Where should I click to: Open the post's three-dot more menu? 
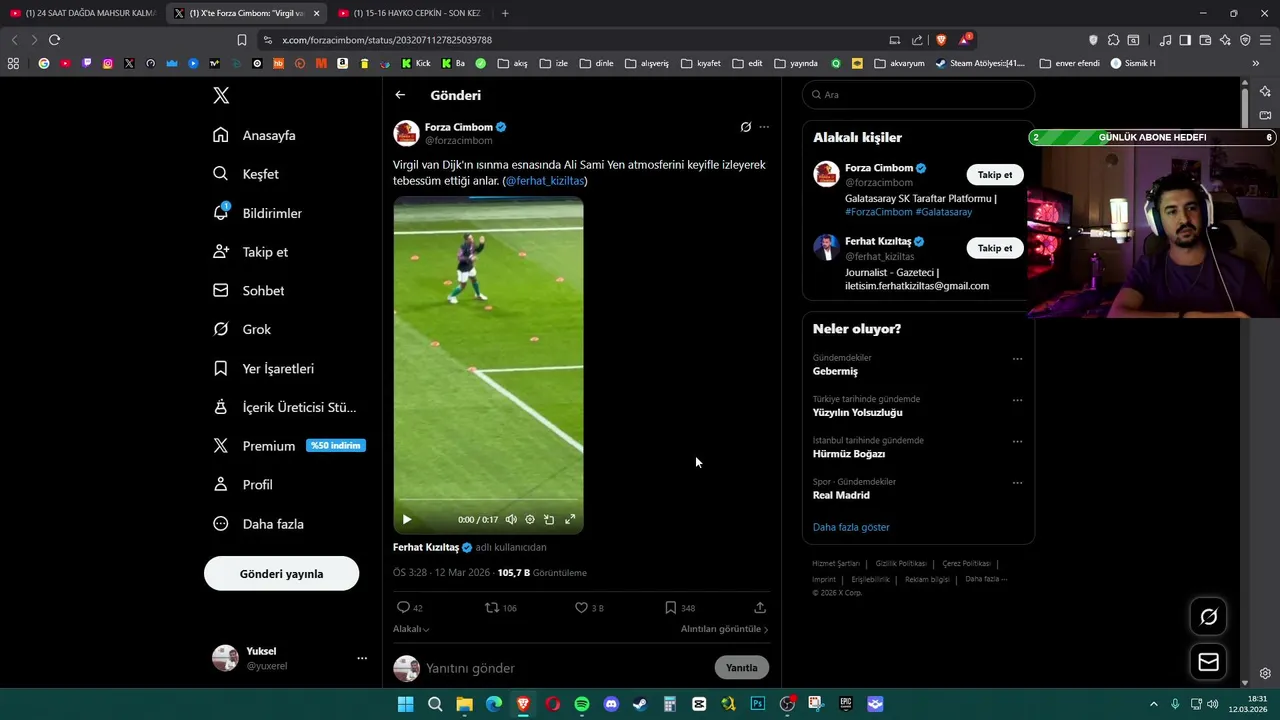click(x=764, y=127)
